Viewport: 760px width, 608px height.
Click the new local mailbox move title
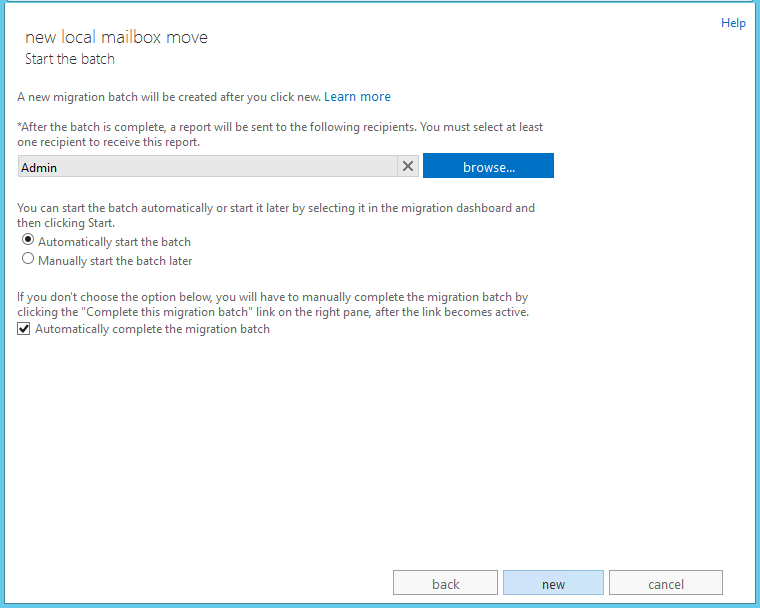pyautogui.click(x=116, y=37)
